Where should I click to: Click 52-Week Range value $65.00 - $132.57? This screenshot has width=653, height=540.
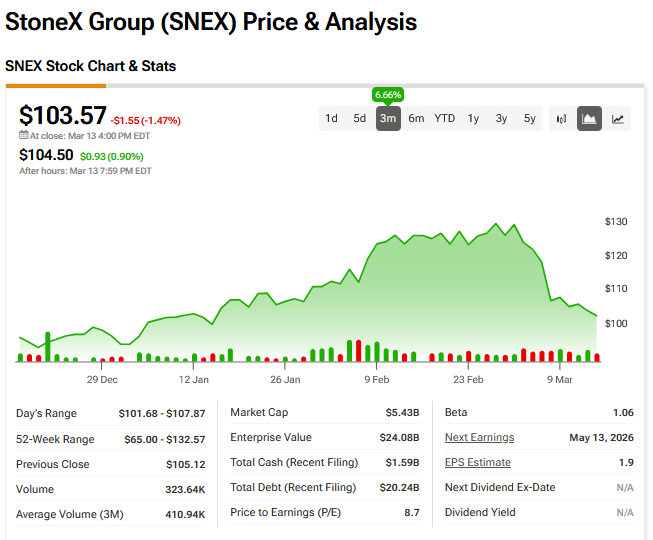click(x=164, y=439)
